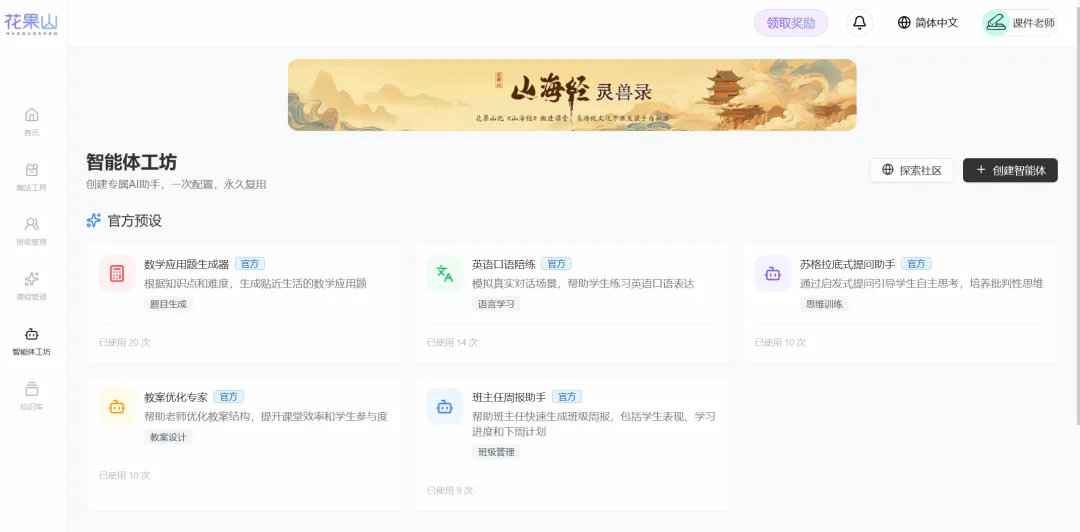Open 魔法工具 in the sidebar
Viewport: 1080px width, 532px height.
[32, 177]
